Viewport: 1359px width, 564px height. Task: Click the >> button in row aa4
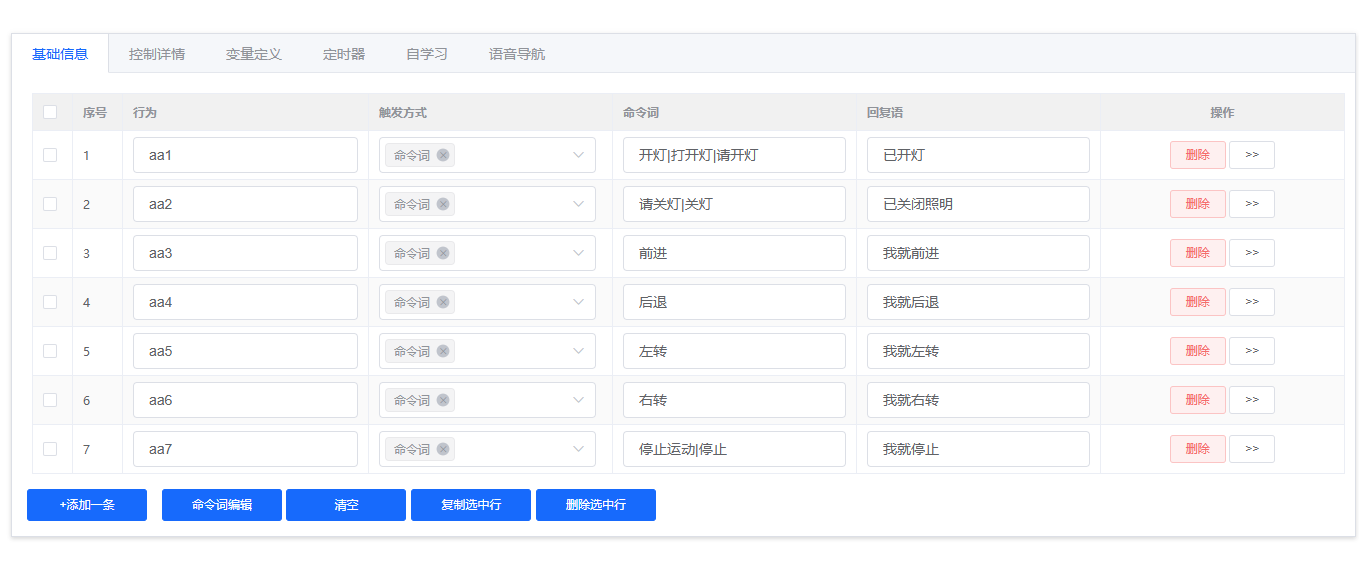(1252, 302)
